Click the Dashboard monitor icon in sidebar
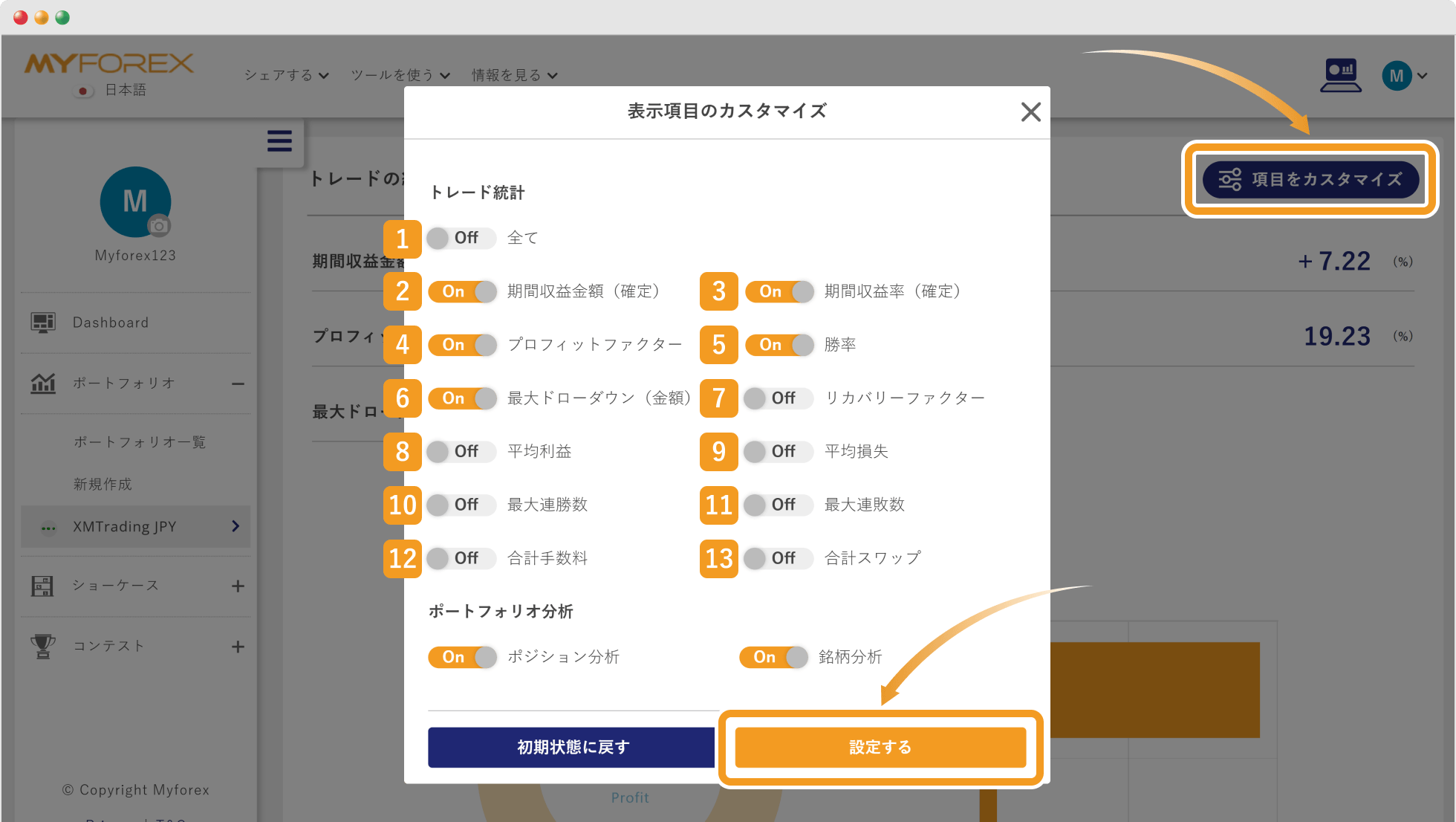This screenshot has width=1456, height=822. (43, 323)
